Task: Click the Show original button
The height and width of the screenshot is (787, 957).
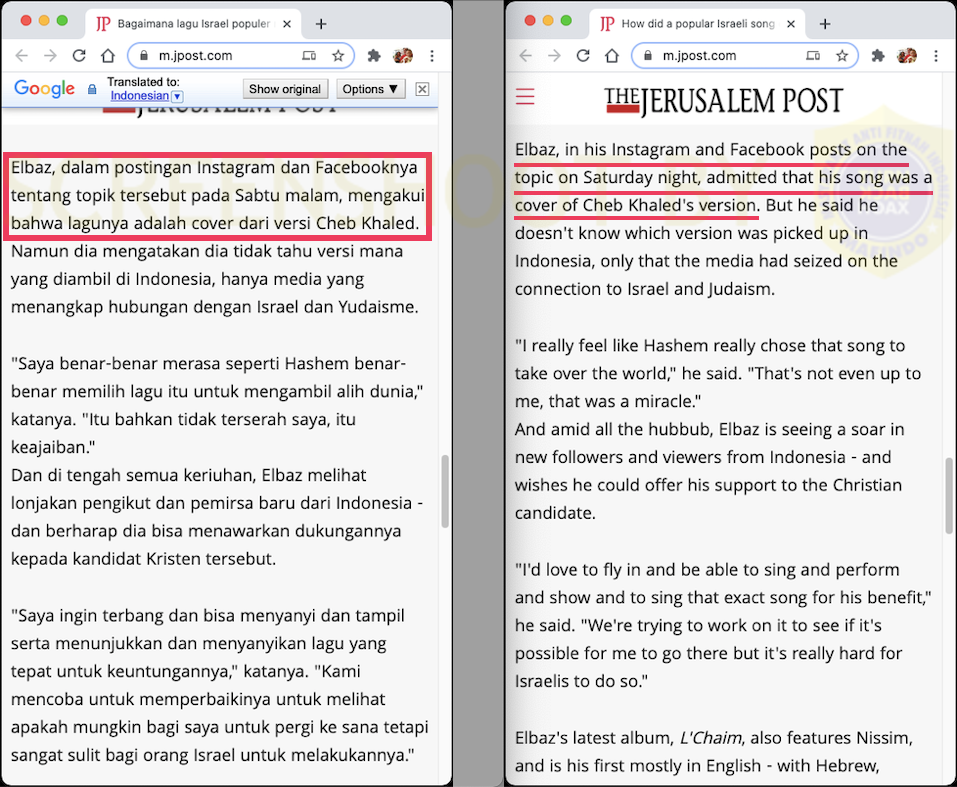Action: pos(285,89)
